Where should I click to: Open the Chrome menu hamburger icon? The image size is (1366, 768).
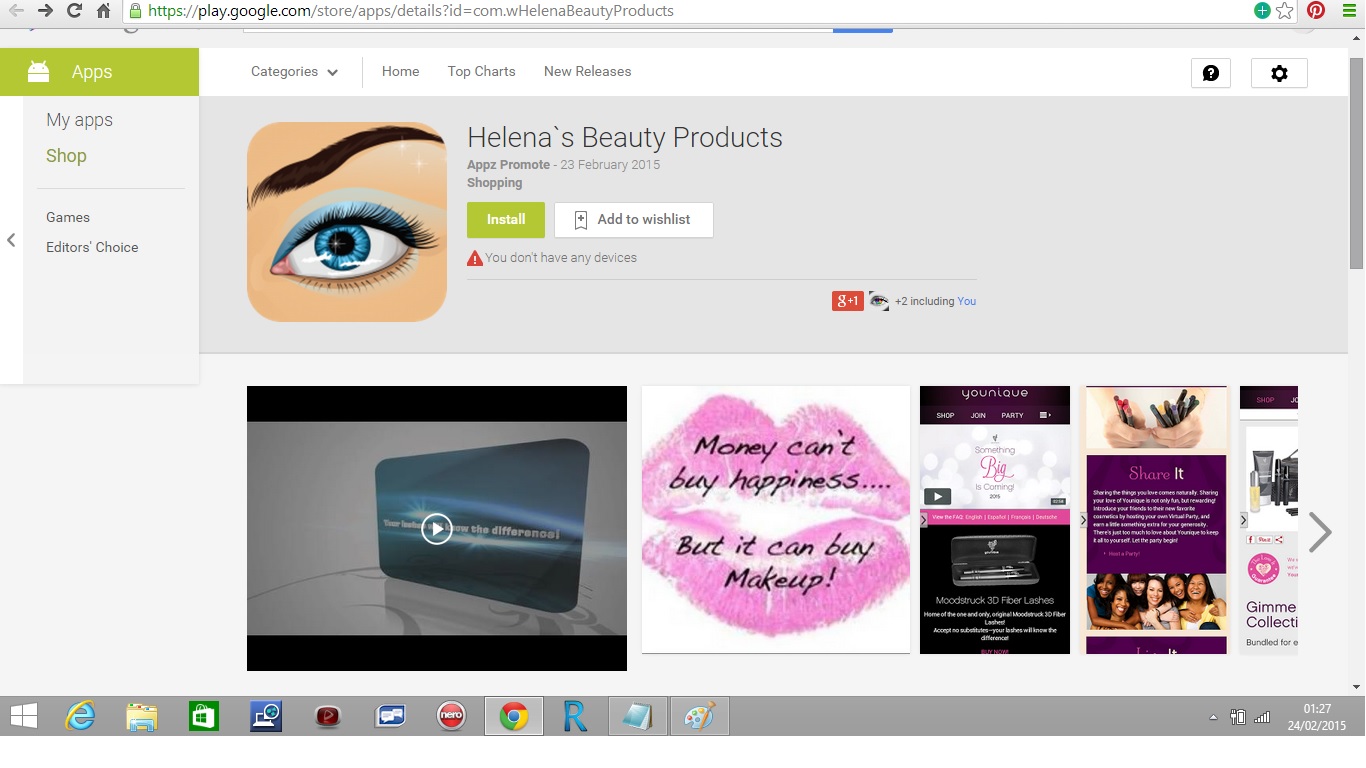[x=1349, y=11]
